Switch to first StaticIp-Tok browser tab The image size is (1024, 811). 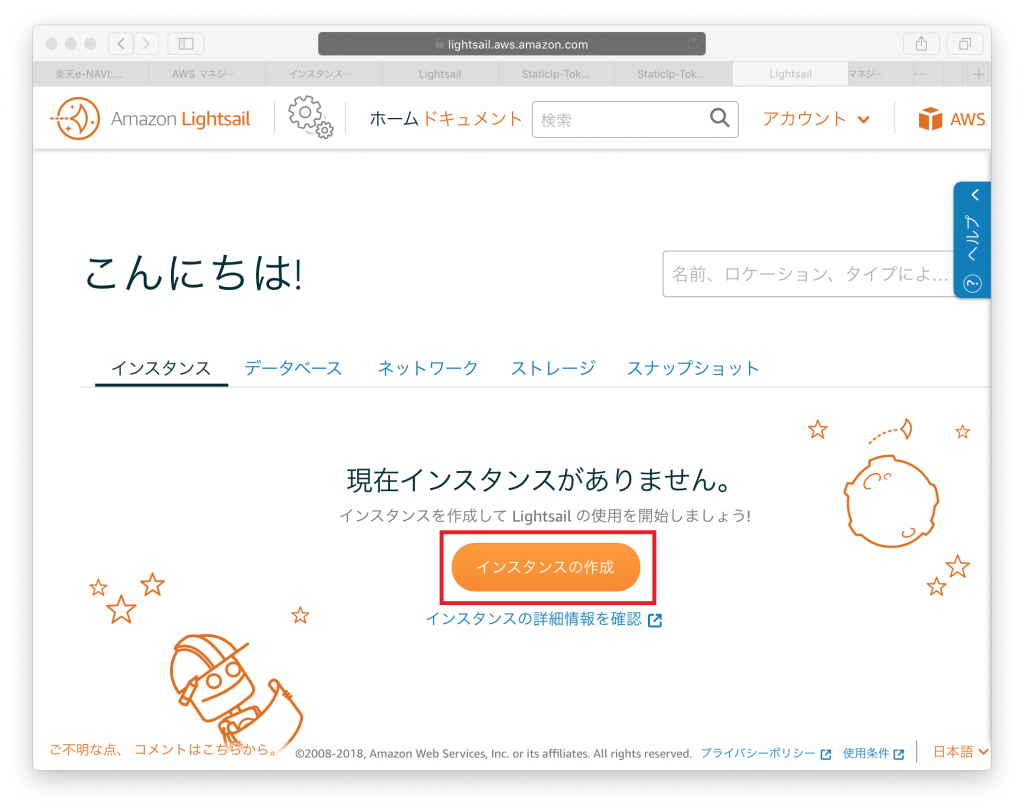point(556,74)
